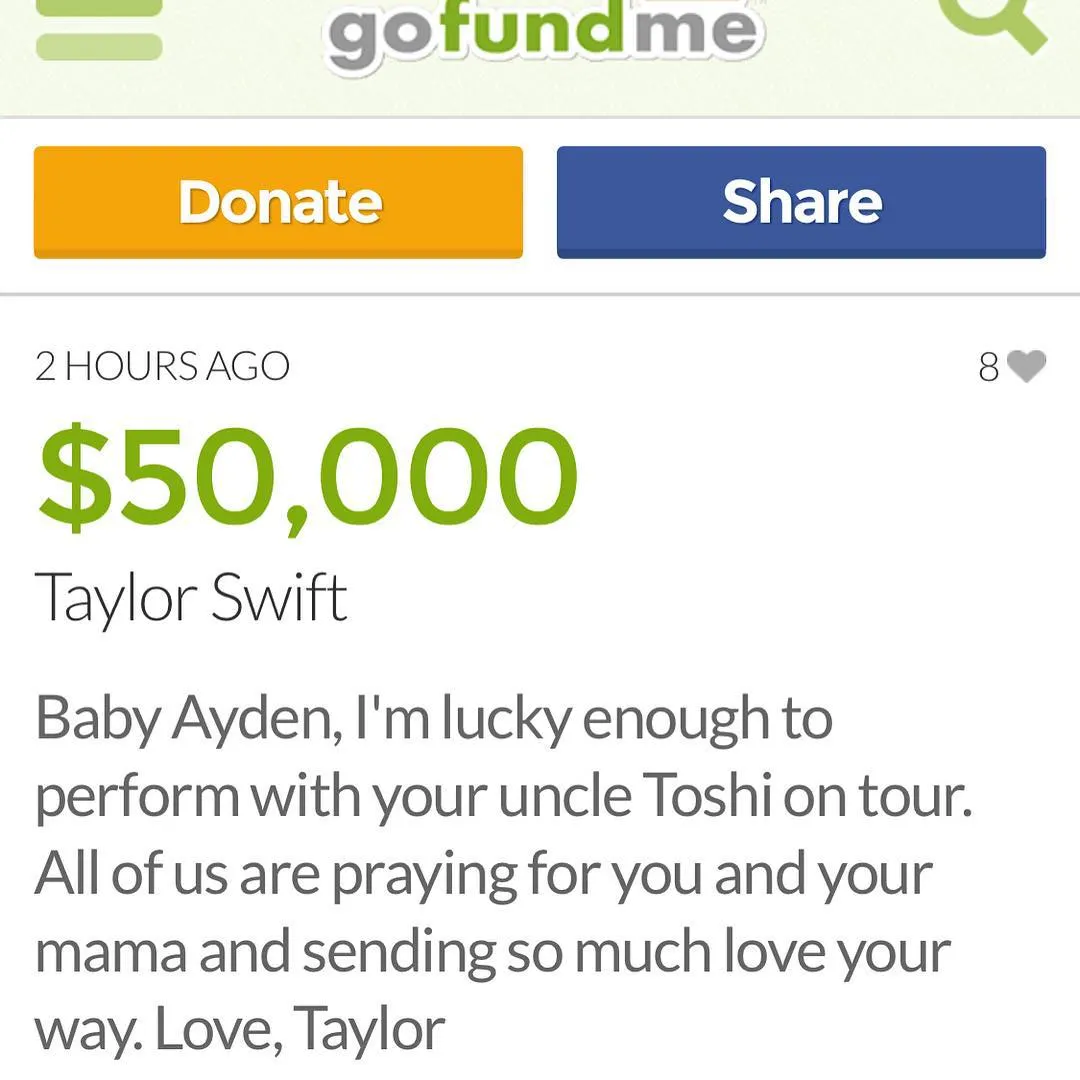Open the hamburger navigation menu

[x=98, y=28]
